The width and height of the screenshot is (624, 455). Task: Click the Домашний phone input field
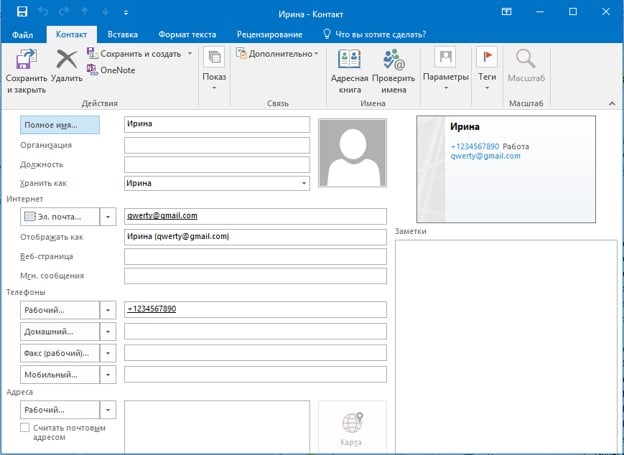pyautogui.click(x=255, y=331)
